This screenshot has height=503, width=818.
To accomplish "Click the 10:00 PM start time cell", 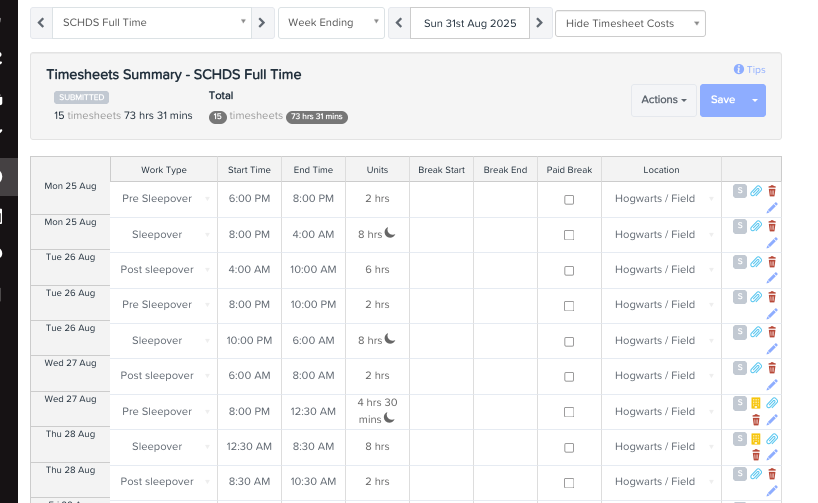I will [249, 341].
